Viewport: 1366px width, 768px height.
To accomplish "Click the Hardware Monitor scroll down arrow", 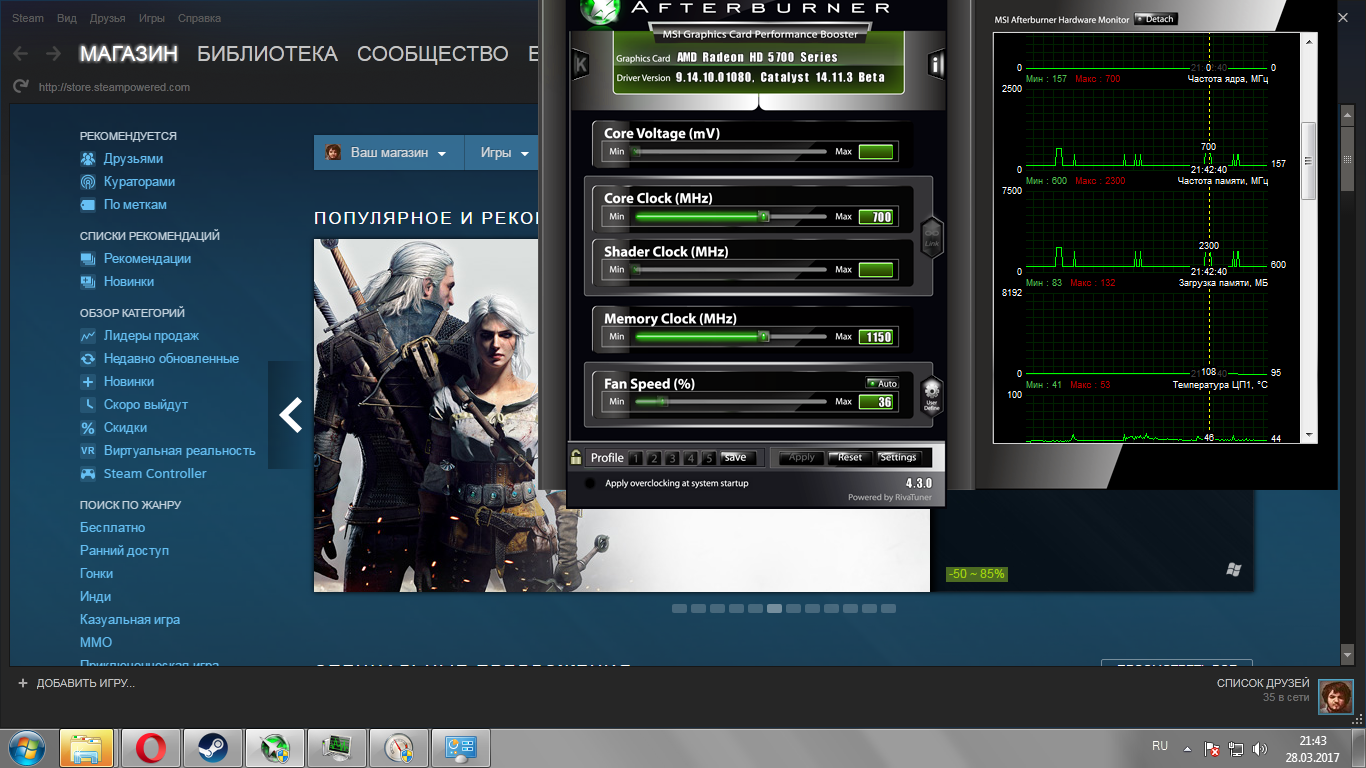I will 1308,436.
